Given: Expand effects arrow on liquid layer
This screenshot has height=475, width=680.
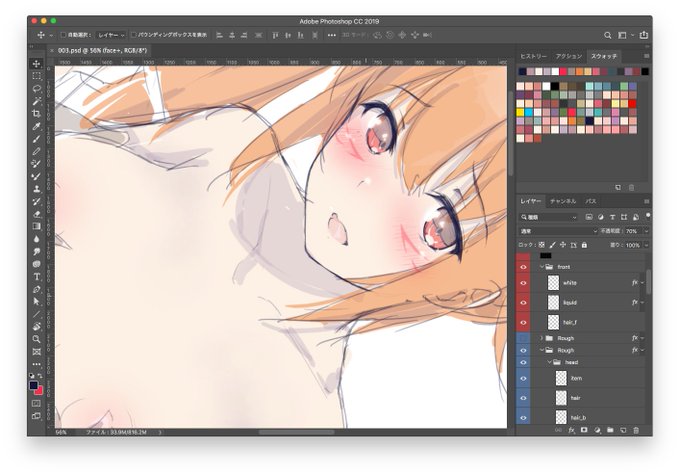Looking at the screenshot, I should point(642,302).
